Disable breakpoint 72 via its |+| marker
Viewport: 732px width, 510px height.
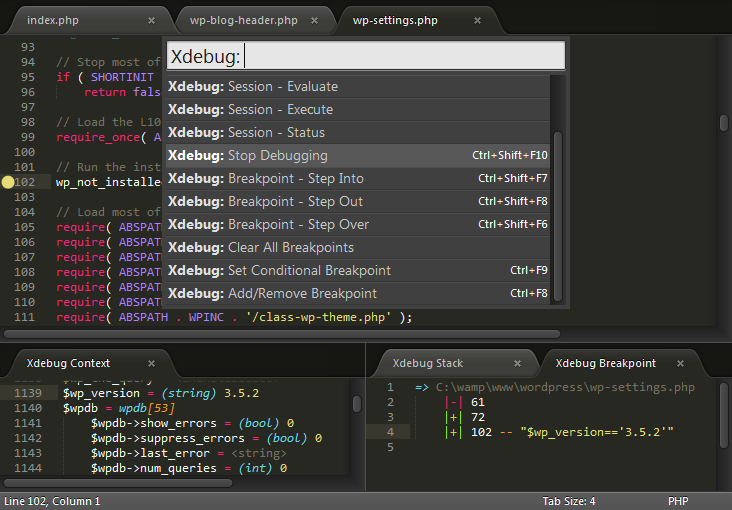[x=453, y=417]
